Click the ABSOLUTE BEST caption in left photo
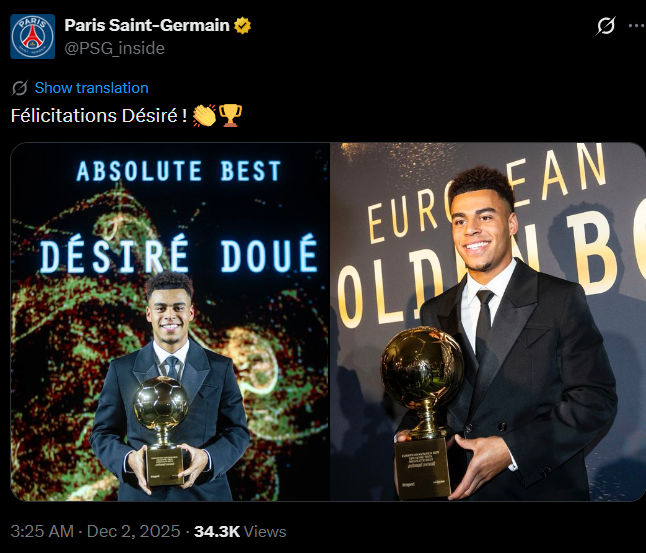The height and width of the screenshot is (553, 646). 179,171
